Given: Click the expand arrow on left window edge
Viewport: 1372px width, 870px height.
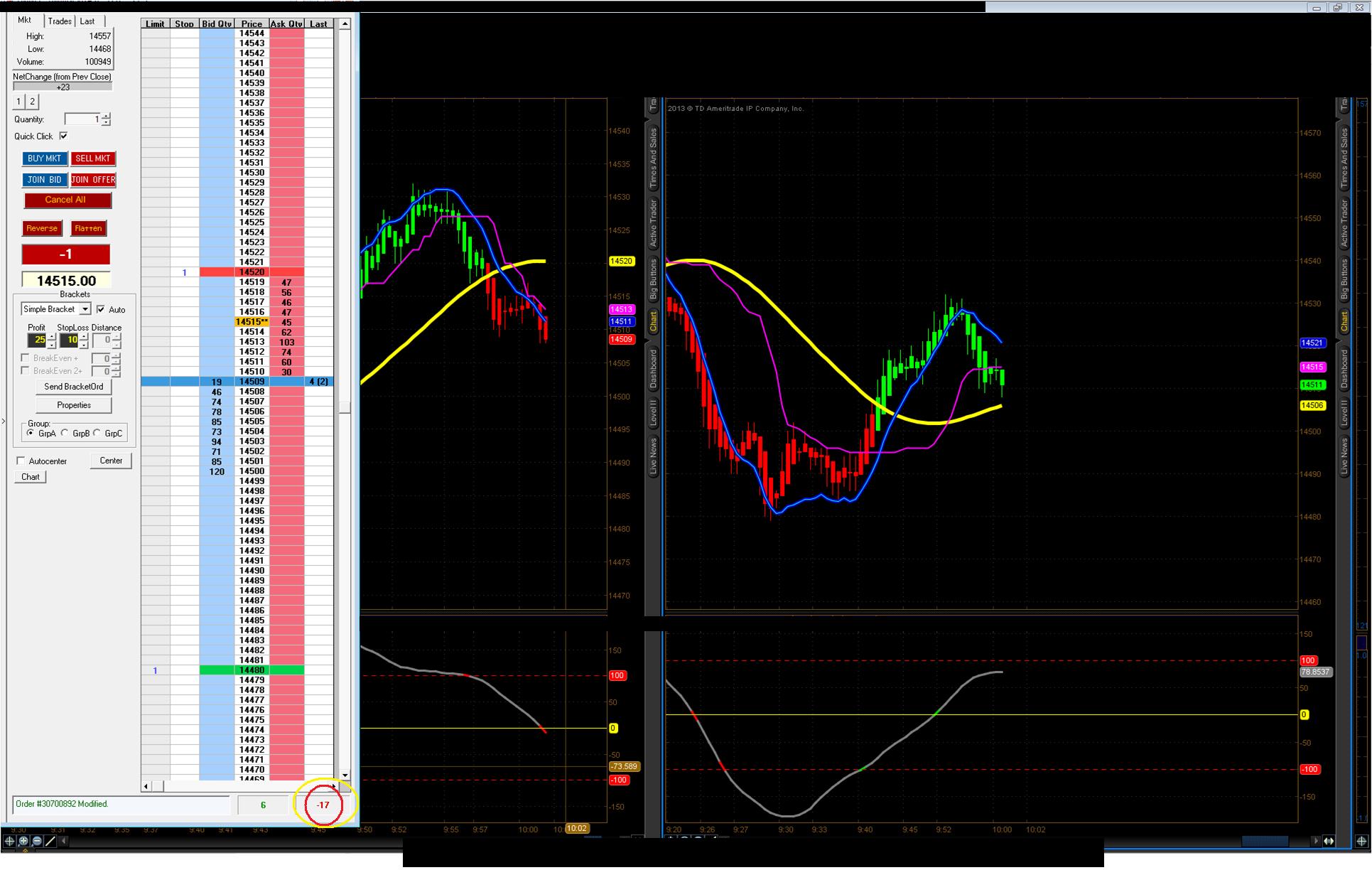Looking at the screenshot, I should [x=4, y=421].
